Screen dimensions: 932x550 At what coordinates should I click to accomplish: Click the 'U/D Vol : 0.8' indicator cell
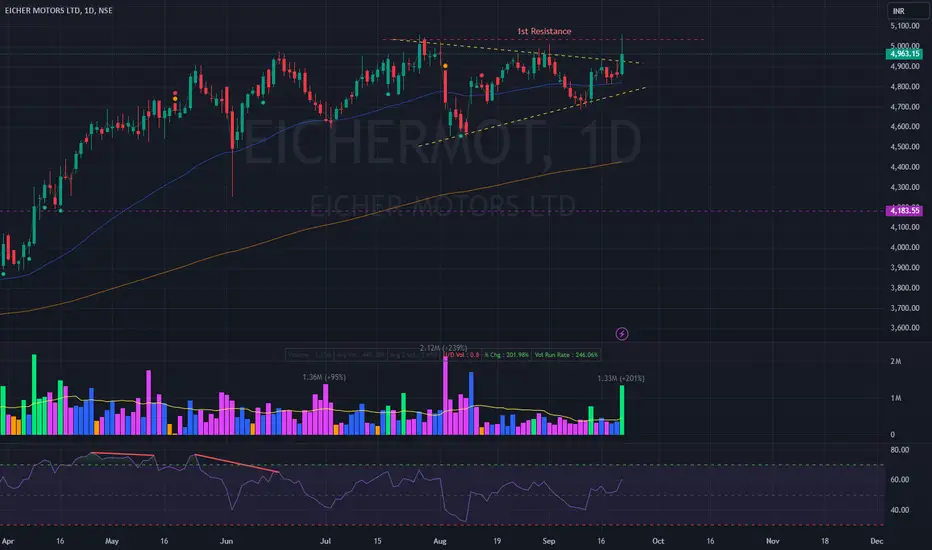coord(462,355)
